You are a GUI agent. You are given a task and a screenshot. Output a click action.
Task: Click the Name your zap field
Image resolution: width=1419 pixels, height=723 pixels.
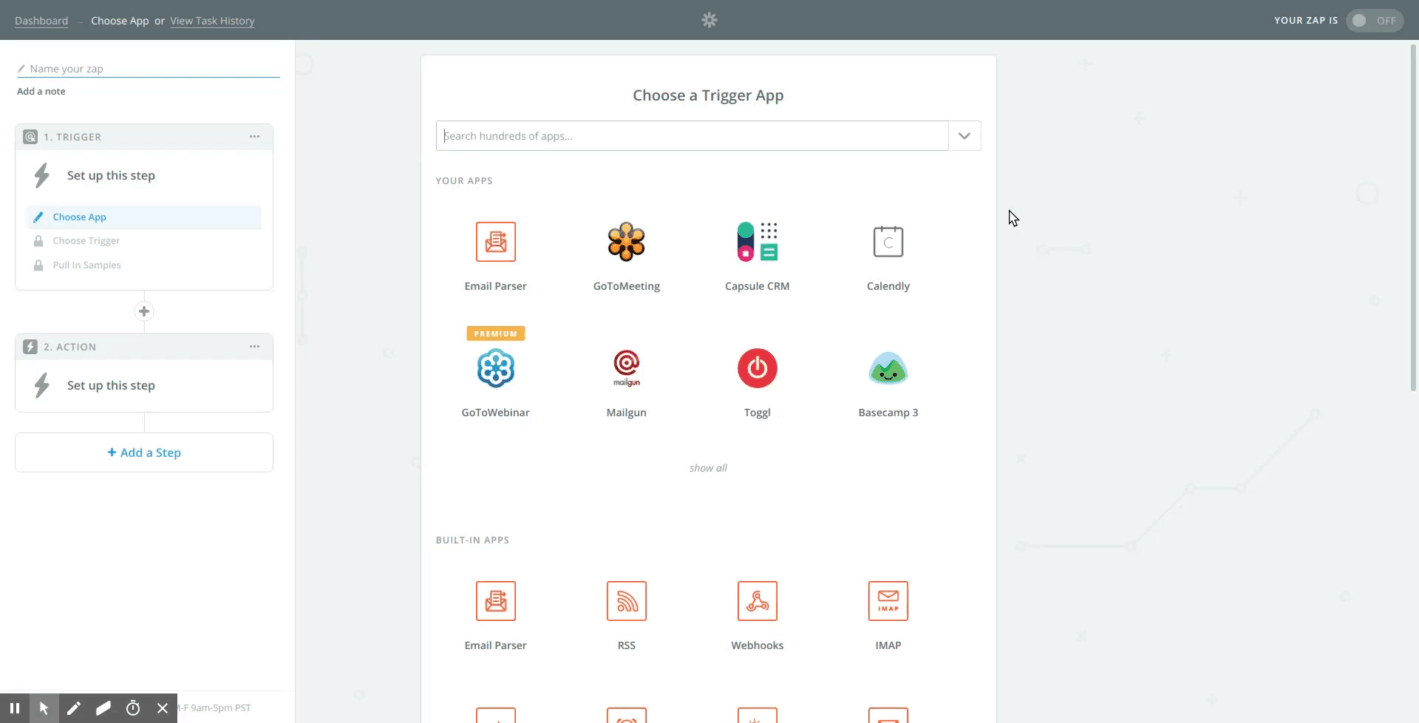(x=150, y=69)
